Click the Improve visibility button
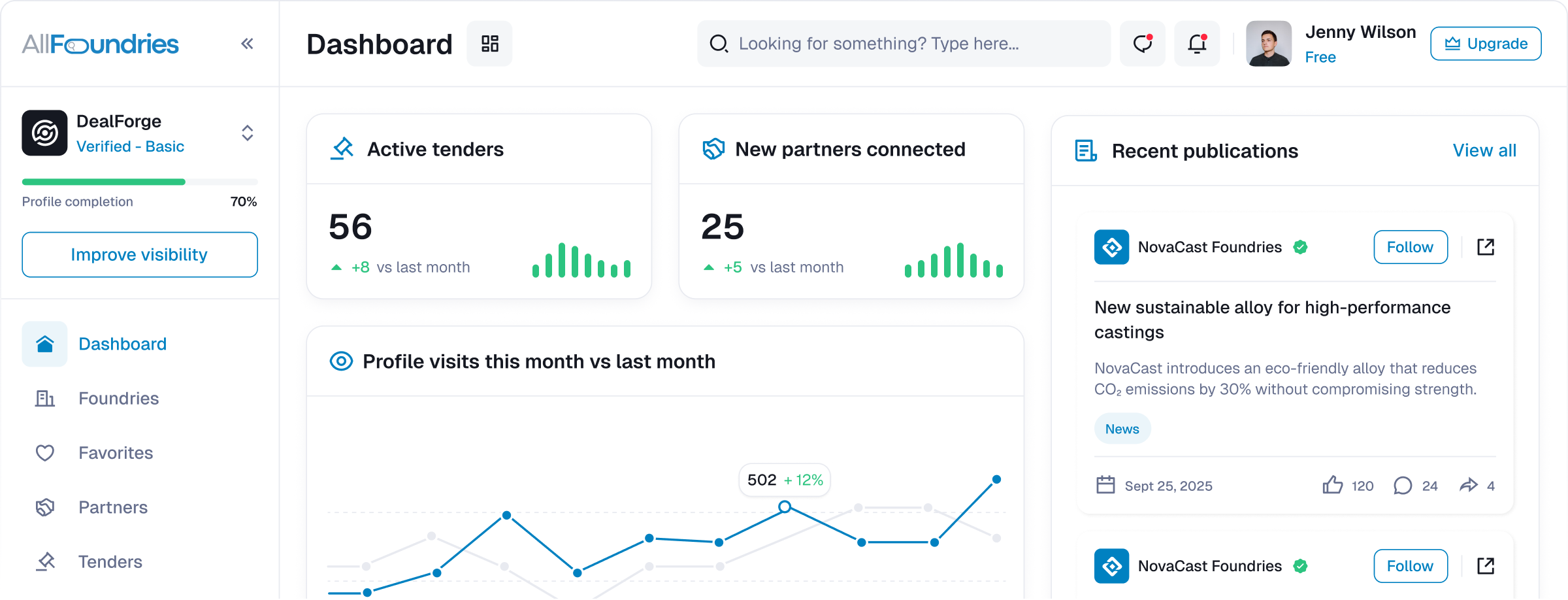The image size is (1568, 600). pyautogui.click(x=140, y=255)
